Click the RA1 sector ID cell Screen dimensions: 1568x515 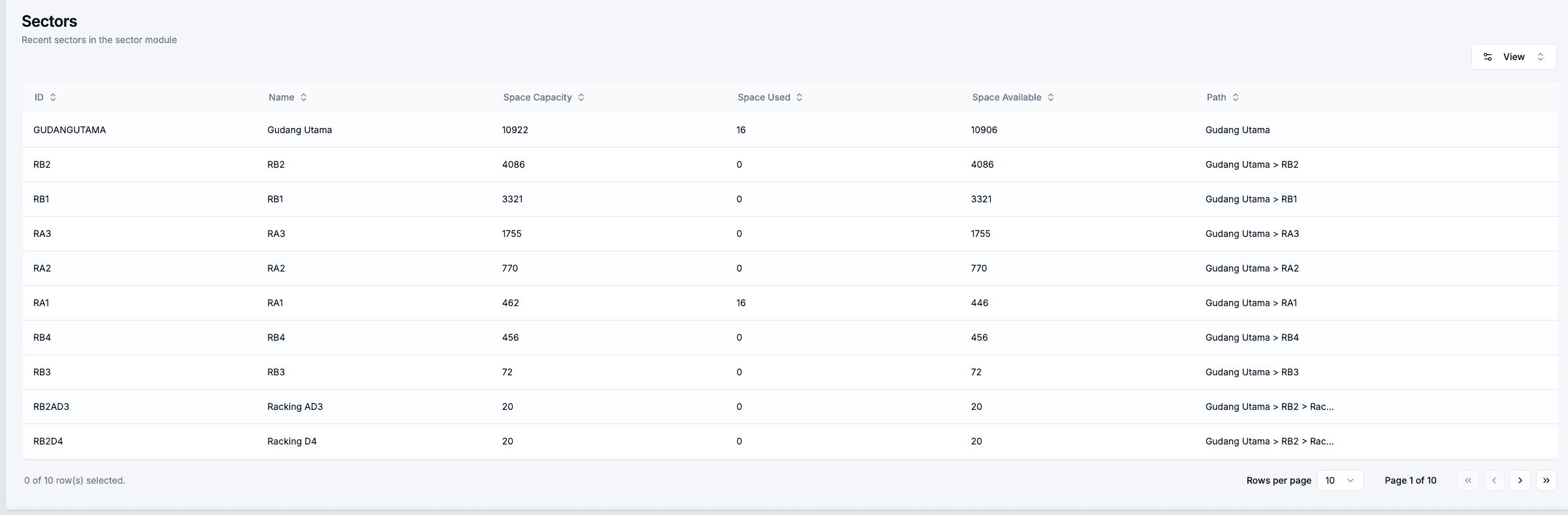pos(41,303)
